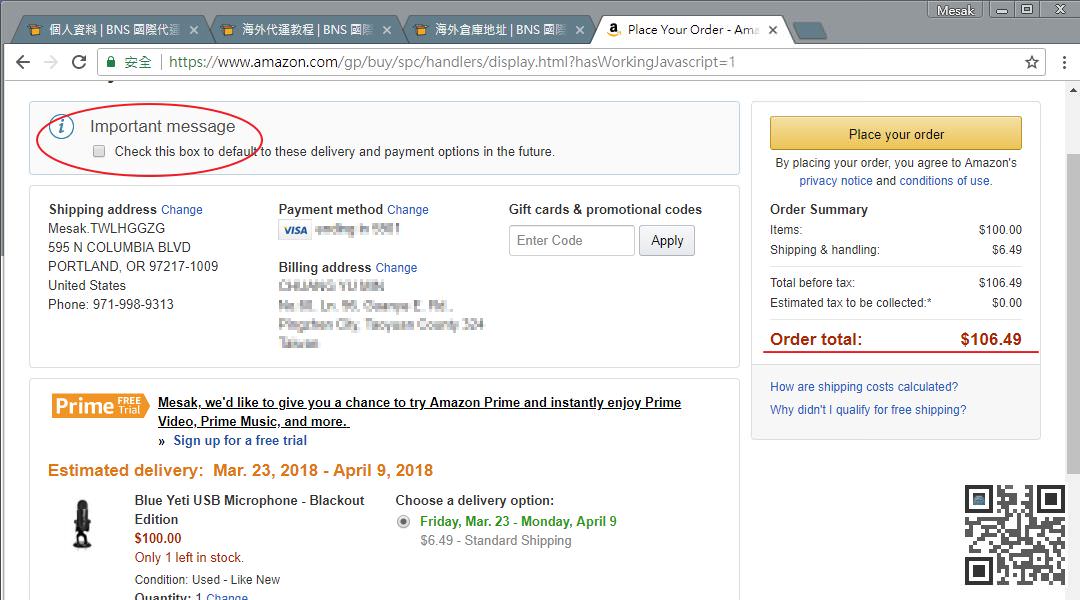Click the info icon beside Important message
The image size is (1080, 600).
62,127
